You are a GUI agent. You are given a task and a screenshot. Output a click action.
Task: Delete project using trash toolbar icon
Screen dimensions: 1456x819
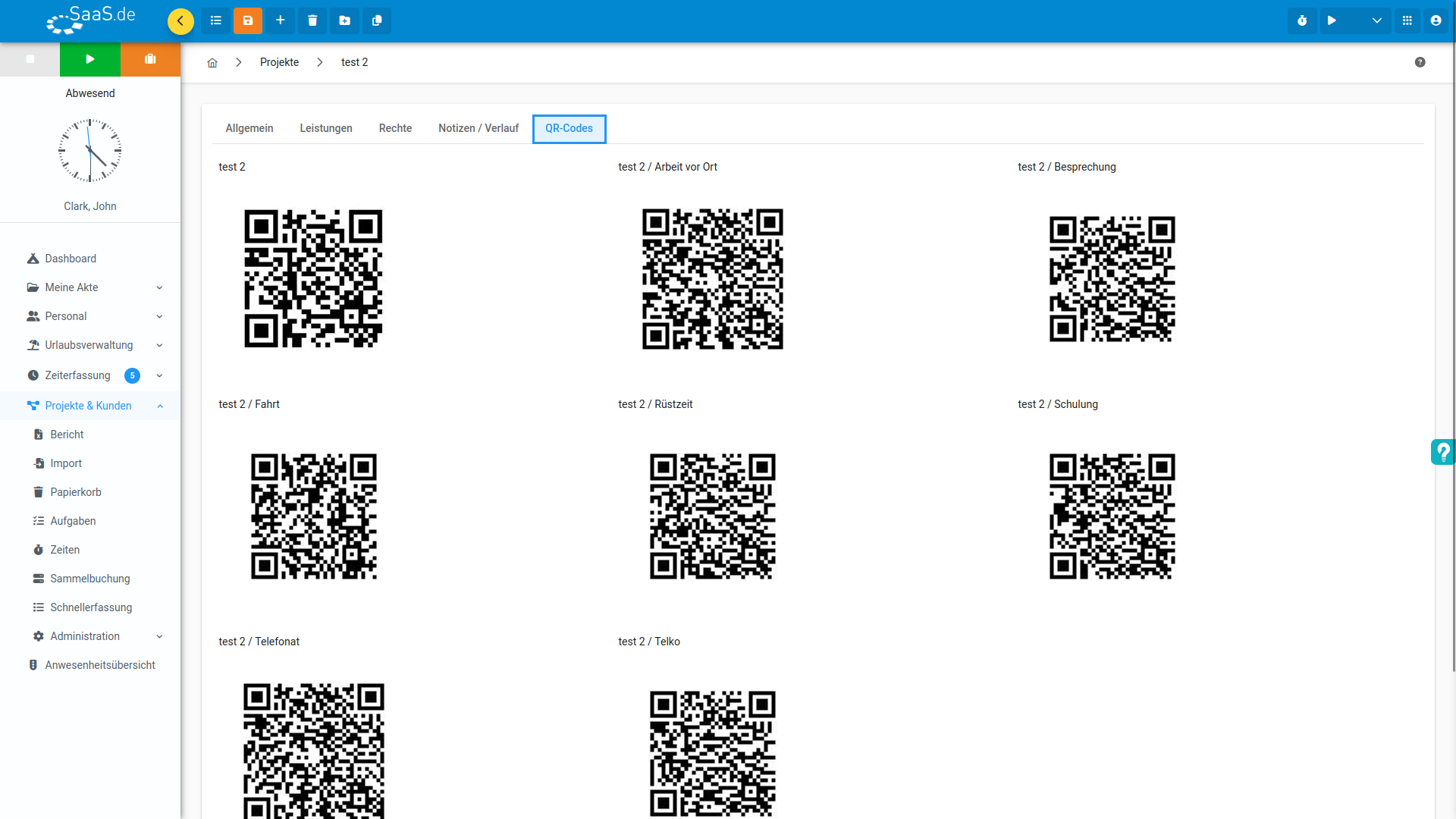coord(312,20)
